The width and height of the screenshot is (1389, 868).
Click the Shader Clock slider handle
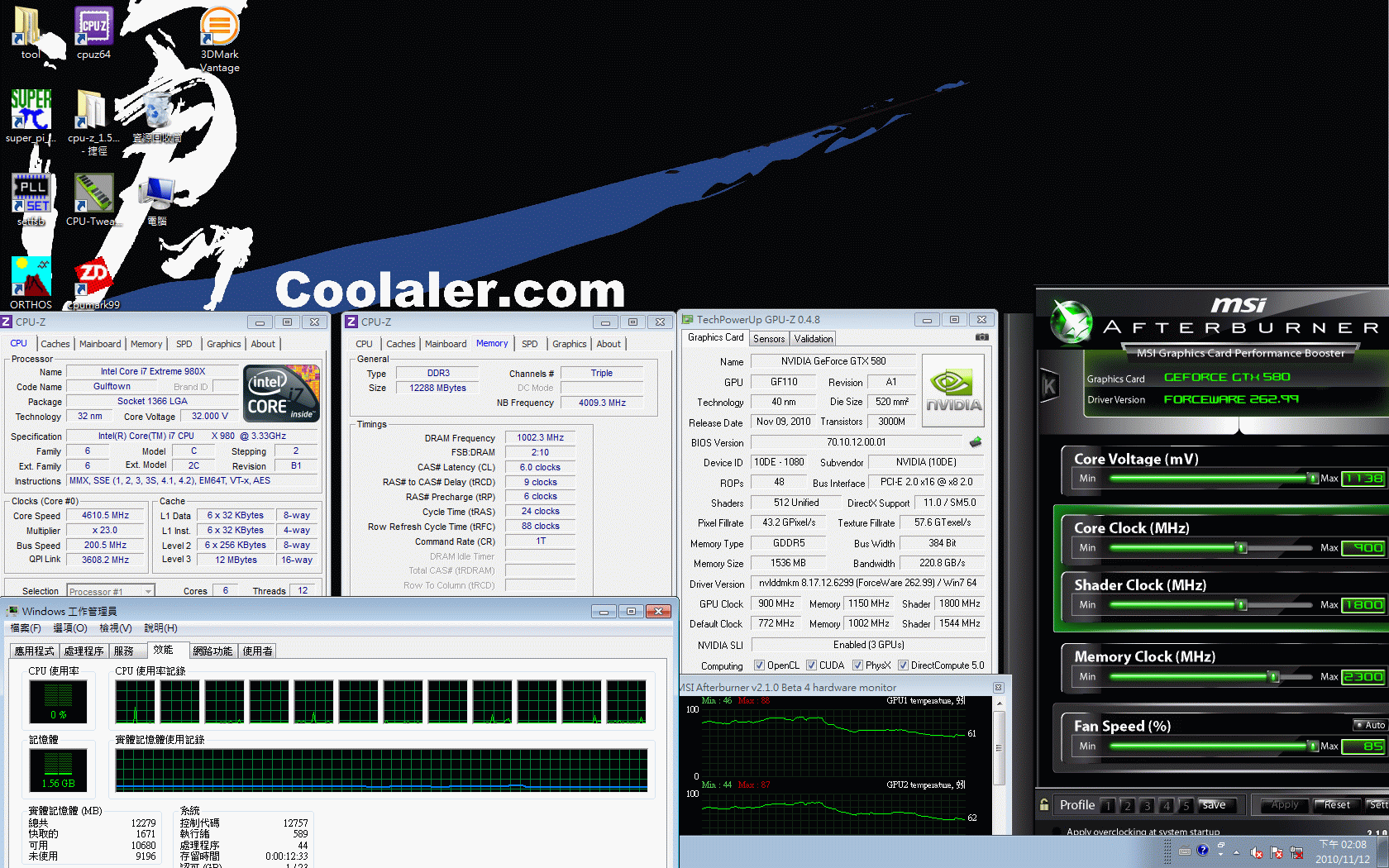coord(1241,604)
